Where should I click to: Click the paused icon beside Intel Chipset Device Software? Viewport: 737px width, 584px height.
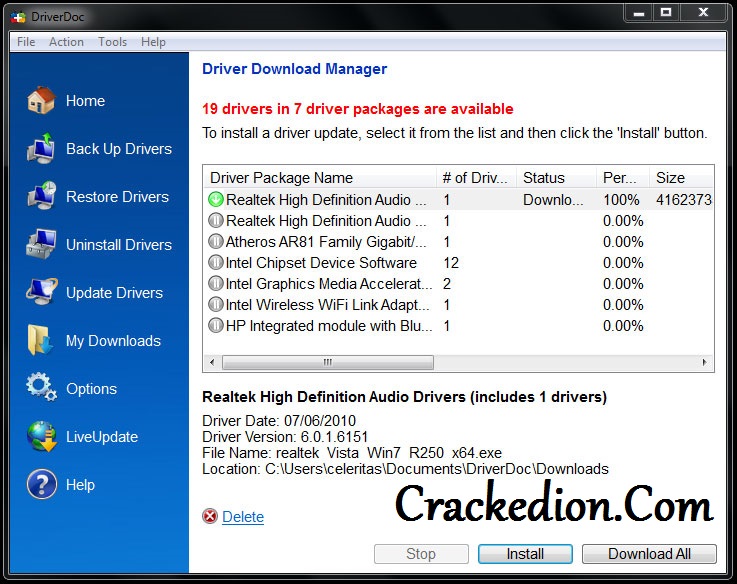(x=215, y=262)
